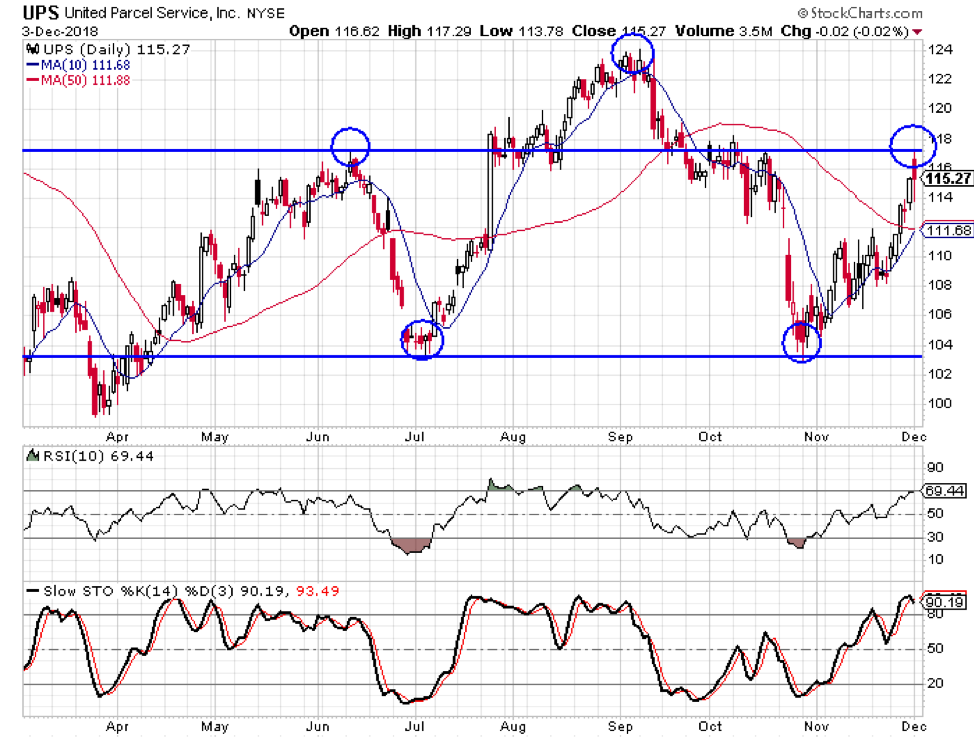Click the Open value 116.62
The image size is (974, 737).
pos(357,31)
